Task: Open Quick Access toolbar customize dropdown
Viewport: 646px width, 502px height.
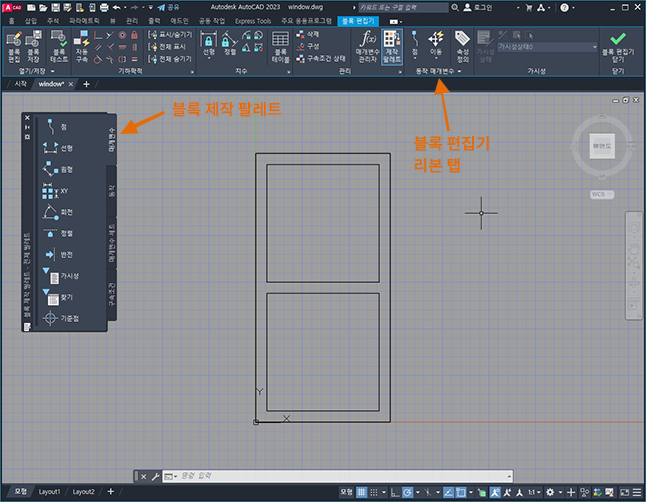Action: 150,7
